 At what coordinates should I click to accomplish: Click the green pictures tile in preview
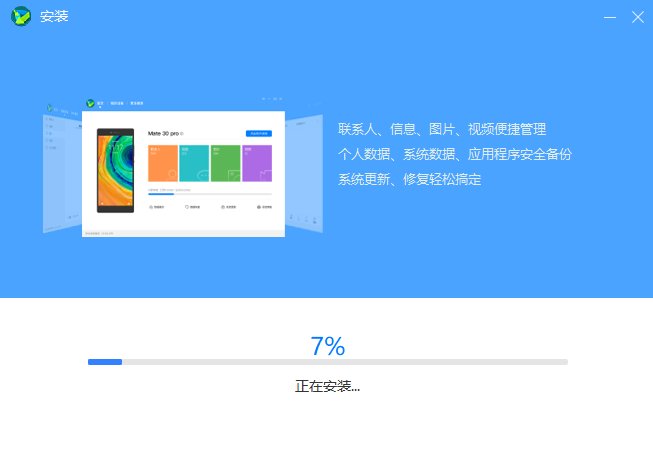click(225, 163)
